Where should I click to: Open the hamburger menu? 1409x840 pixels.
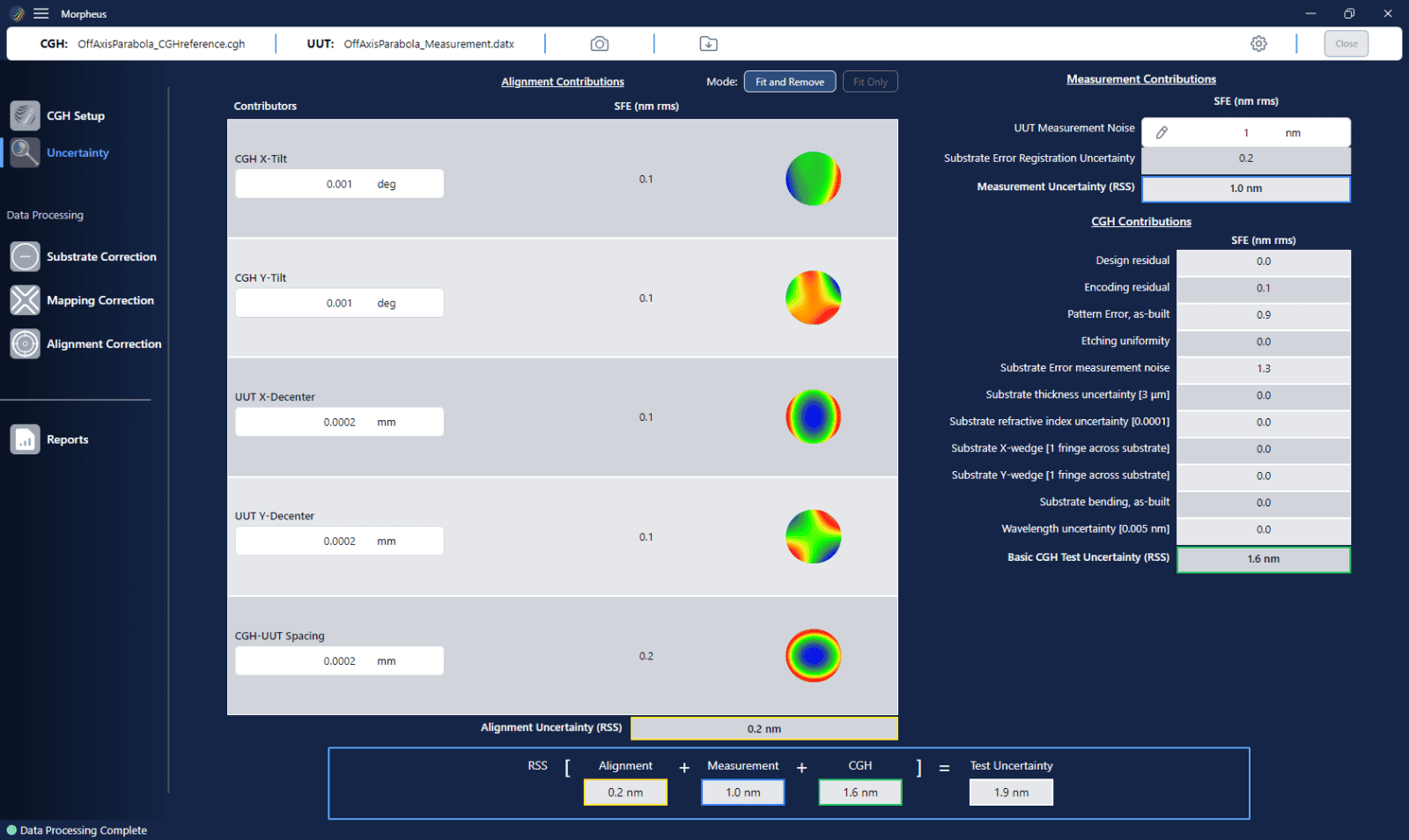(x=41, y=14)
